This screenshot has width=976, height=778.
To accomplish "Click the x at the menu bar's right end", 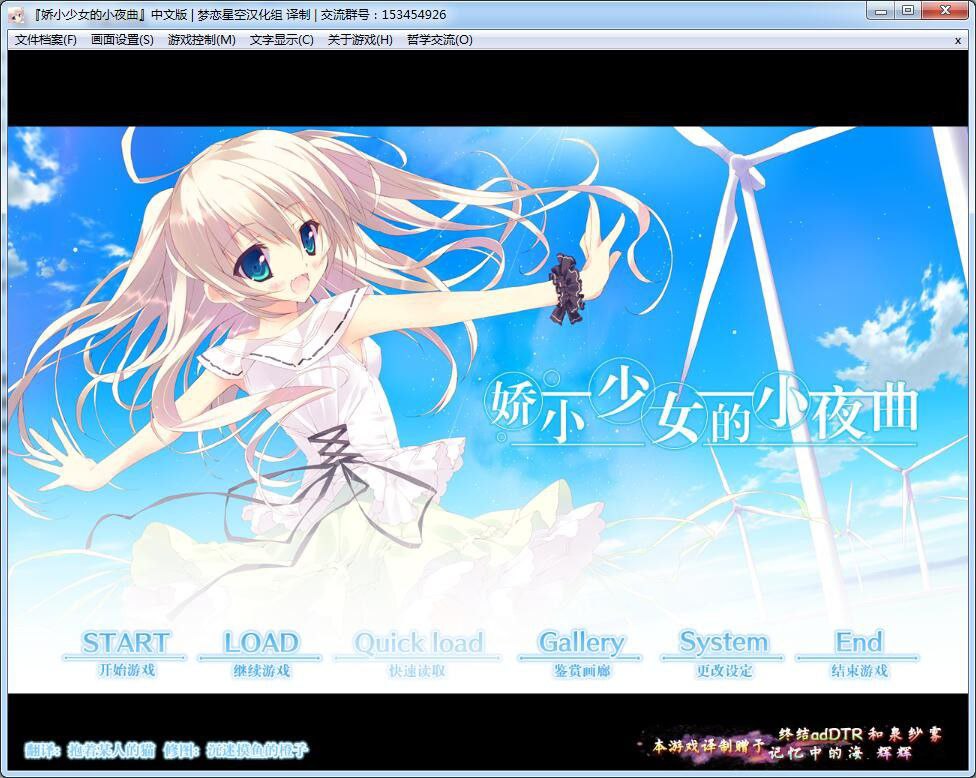I will 957,41.
